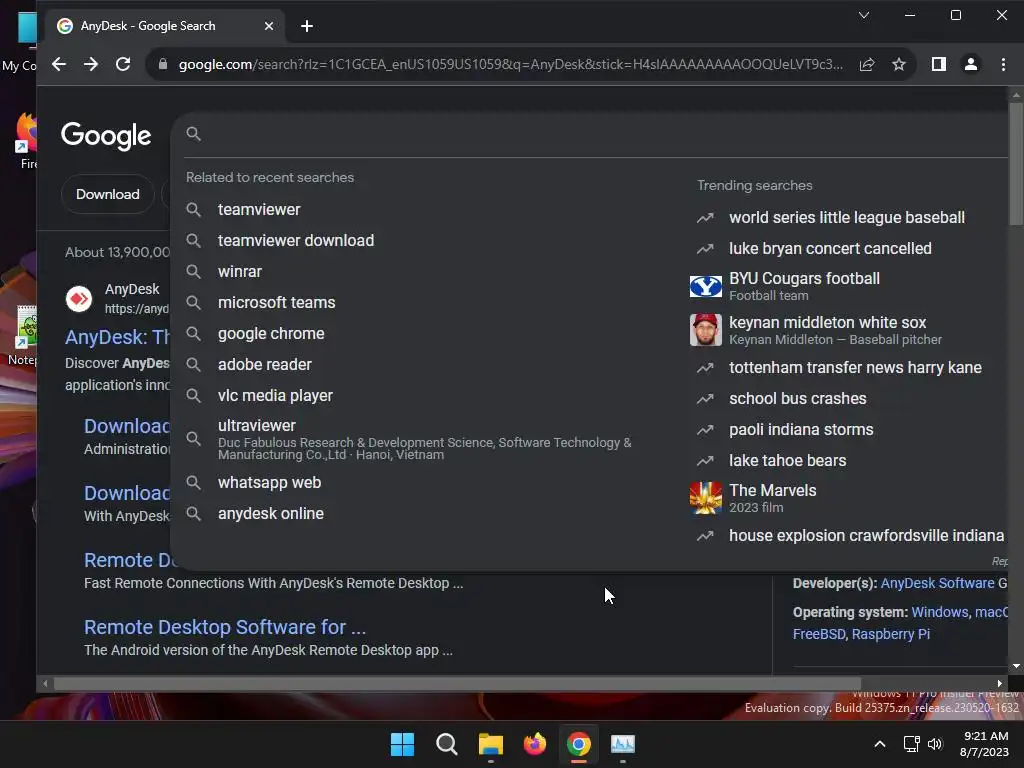
Task: Click Keynan Middleton photo thumbnail
Action: (x=706, y=330)
